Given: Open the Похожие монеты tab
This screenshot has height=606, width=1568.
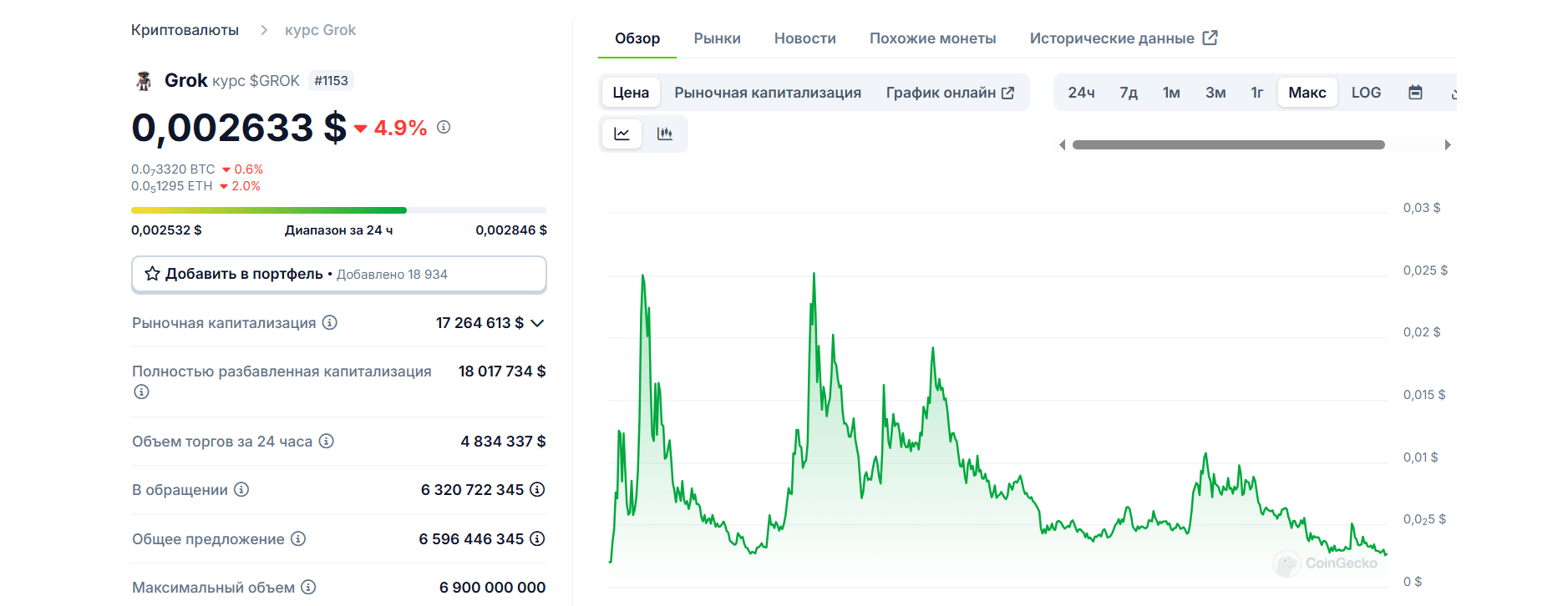Looking at the screenshot, I should 933,38.
